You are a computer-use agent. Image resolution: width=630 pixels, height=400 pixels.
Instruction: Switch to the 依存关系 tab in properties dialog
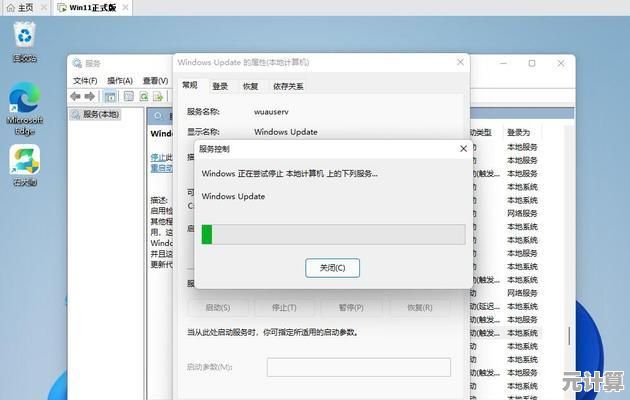pyautogui.click(x=288, y=86)
